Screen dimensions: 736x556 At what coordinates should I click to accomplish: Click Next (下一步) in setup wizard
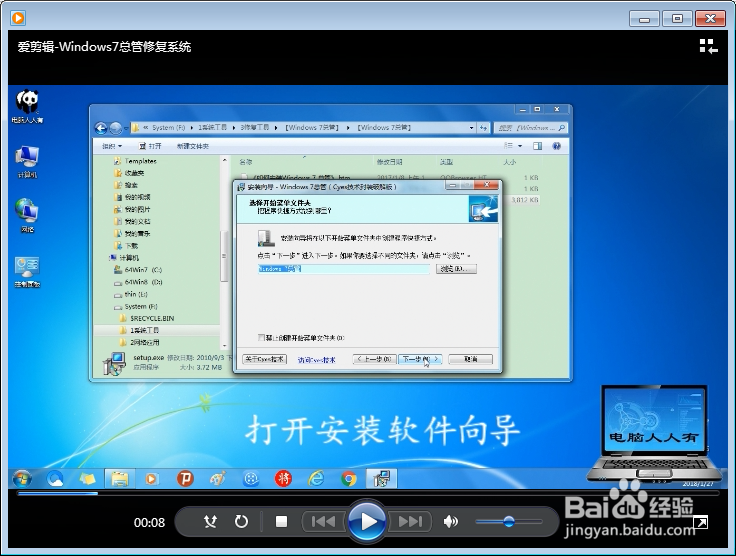[x=420, y=359]
